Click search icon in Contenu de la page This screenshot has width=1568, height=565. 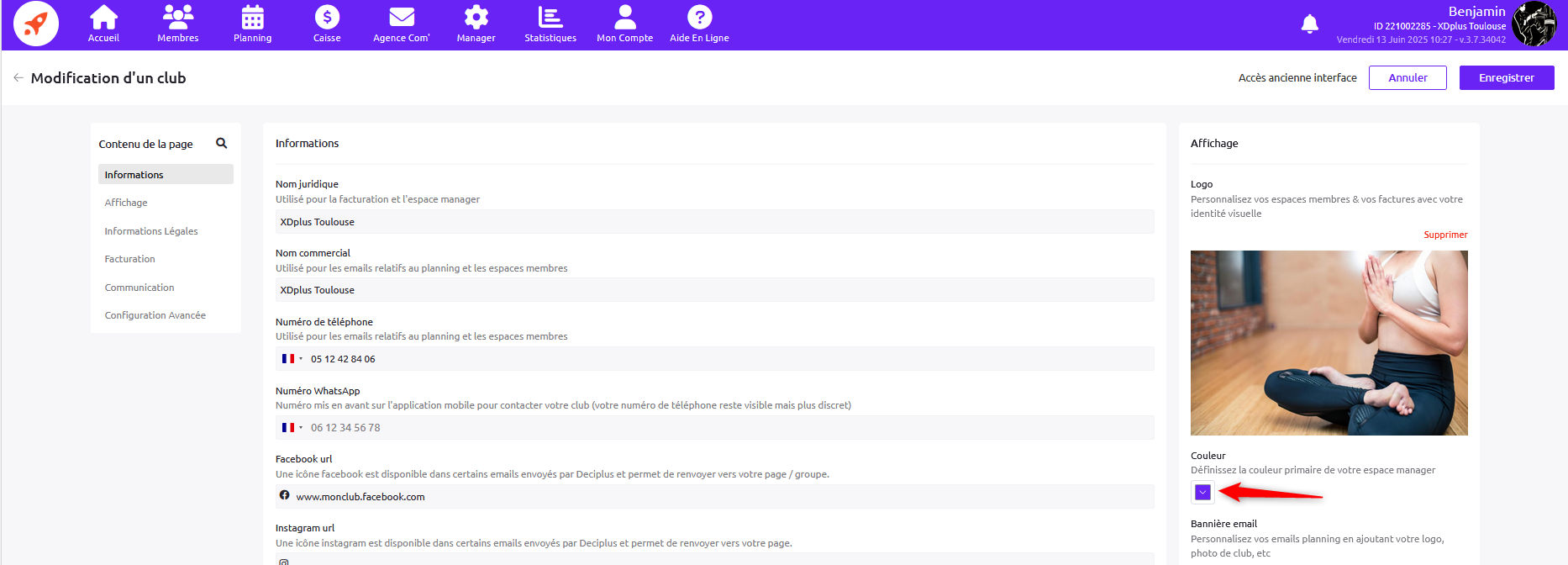coord(222,143)
